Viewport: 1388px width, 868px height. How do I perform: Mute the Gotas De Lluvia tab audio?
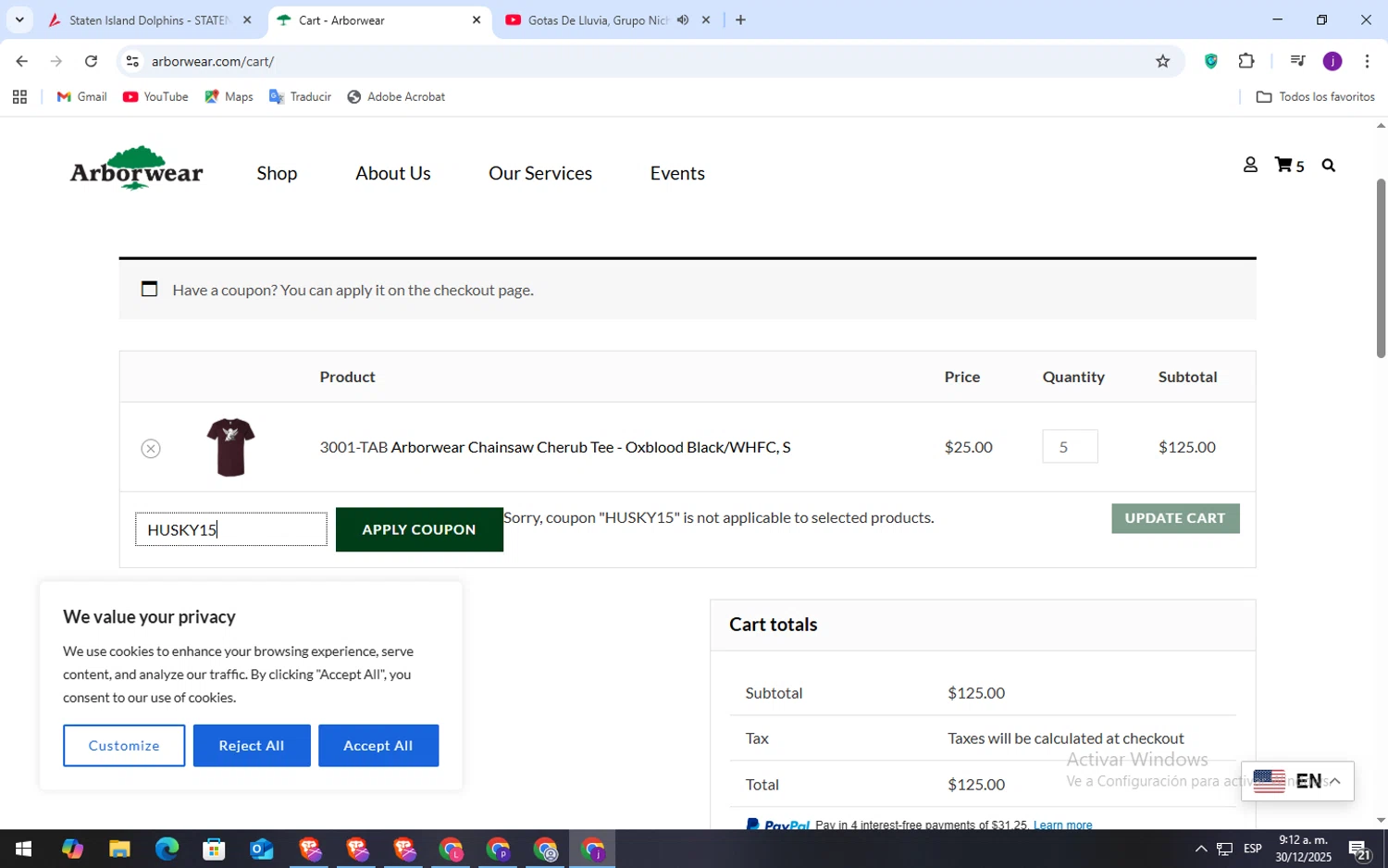click(x=683, y=19)
